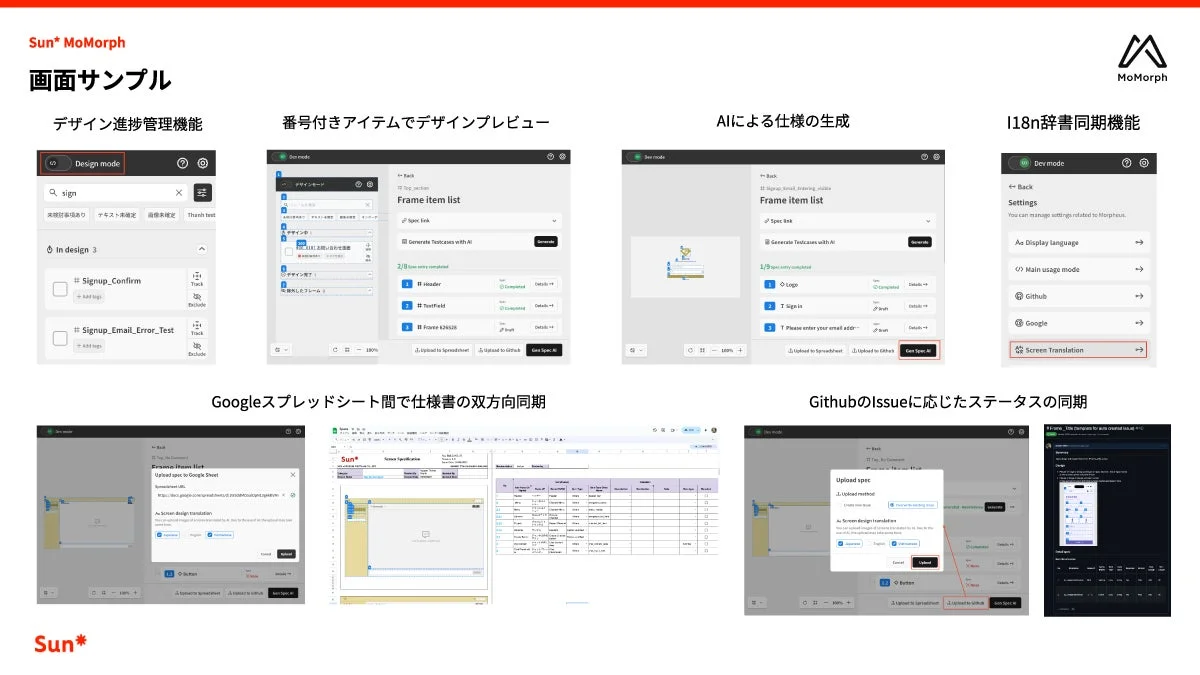The width and height of the screenshot is (1200, 675).
Task: Collapse the In design section
Action: click(202, 248)
